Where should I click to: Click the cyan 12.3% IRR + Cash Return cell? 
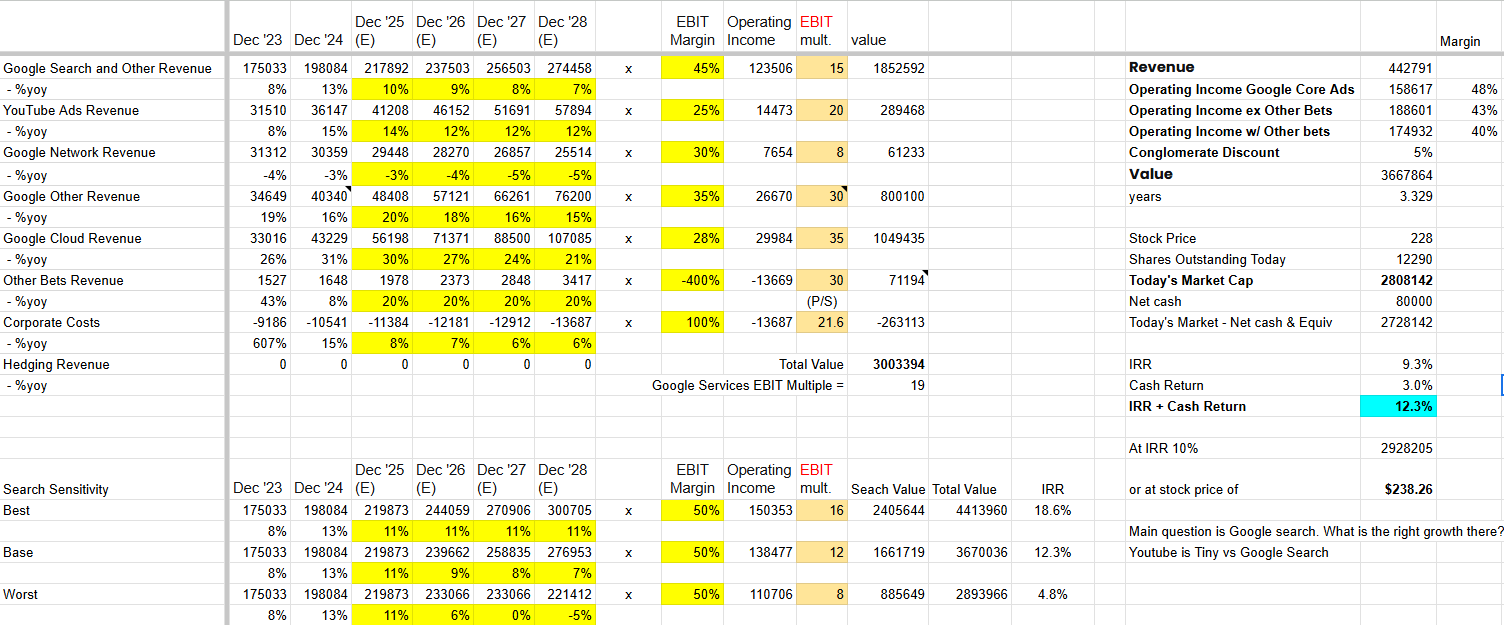pyautogui.click(x=1398, y=406)
